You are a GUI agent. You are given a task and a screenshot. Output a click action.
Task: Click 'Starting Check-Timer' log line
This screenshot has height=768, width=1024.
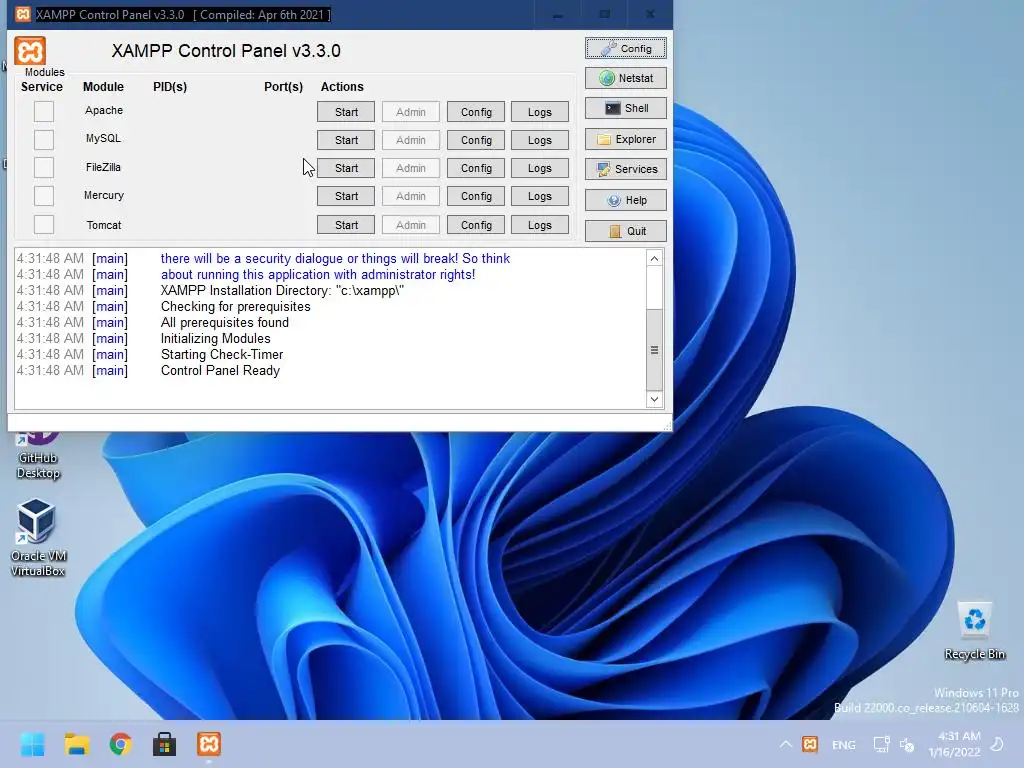pyautogui.click(x=222, y=355)
